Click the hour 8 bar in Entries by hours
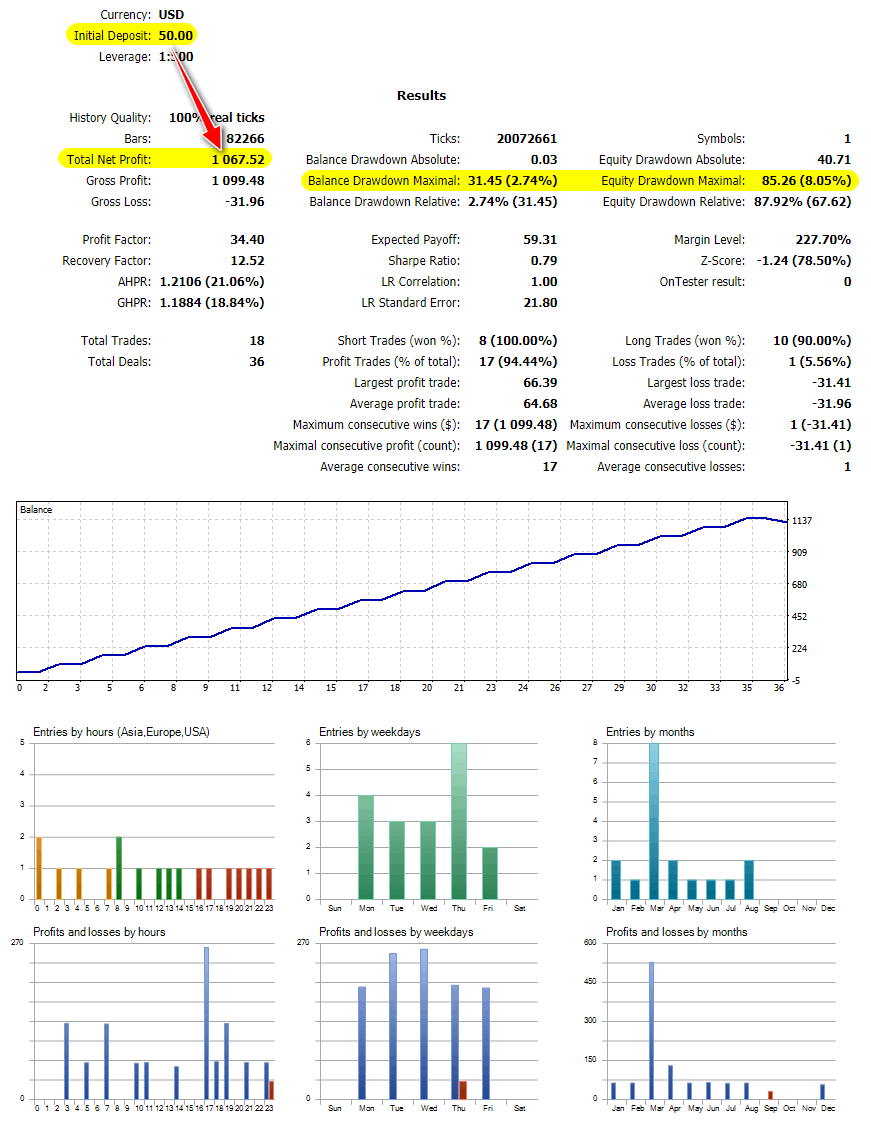871x1134 pixels. pyautogui.click(x=119, y=868)
